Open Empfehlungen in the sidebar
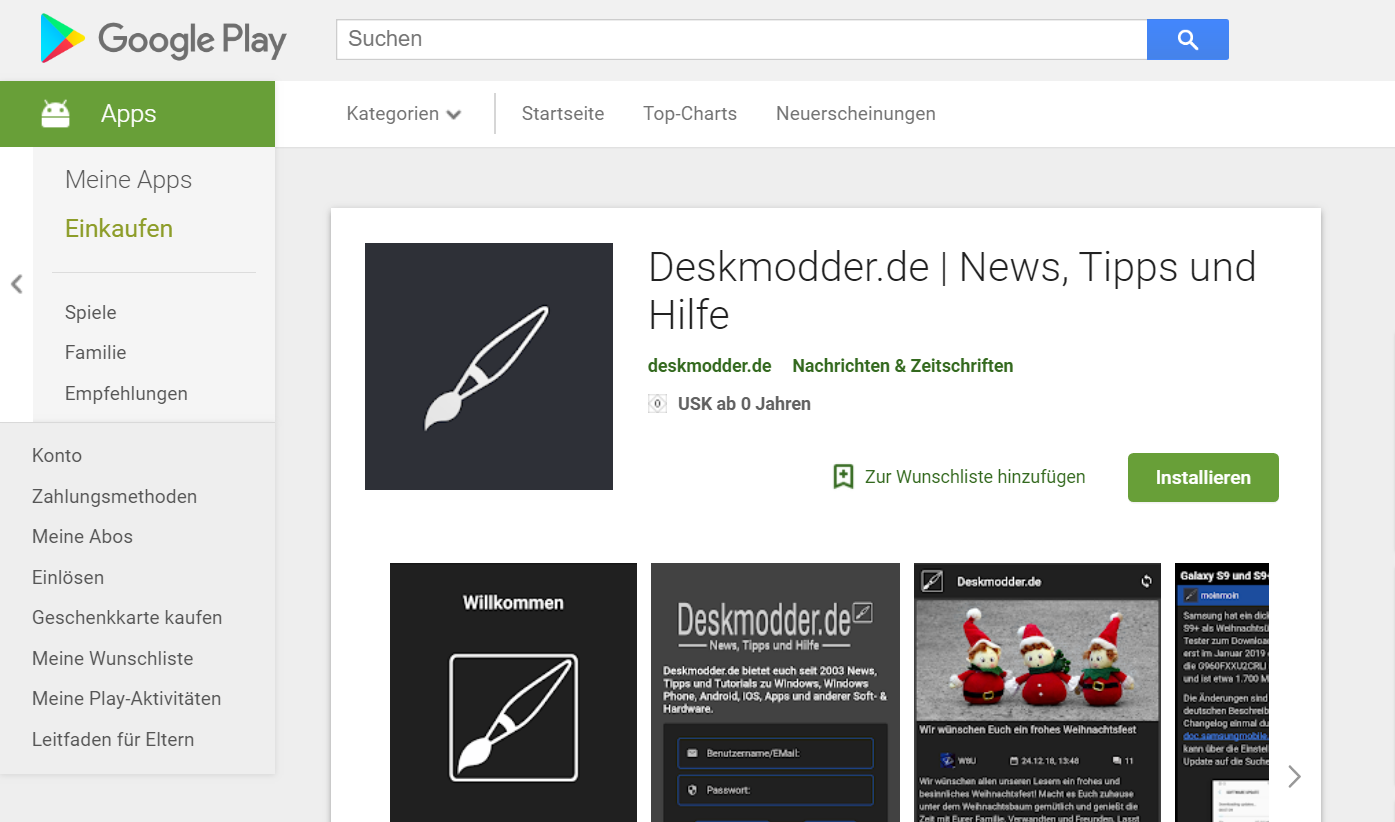 tap(126, 394)
